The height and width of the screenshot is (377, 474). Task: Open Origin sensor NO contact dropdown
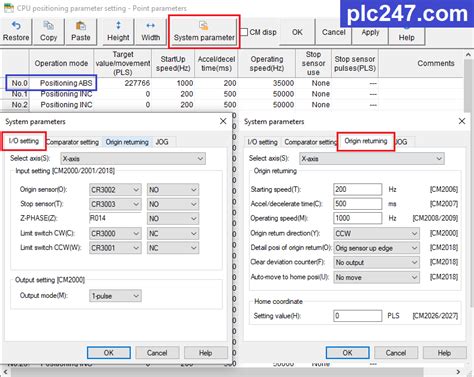[173, 190]
